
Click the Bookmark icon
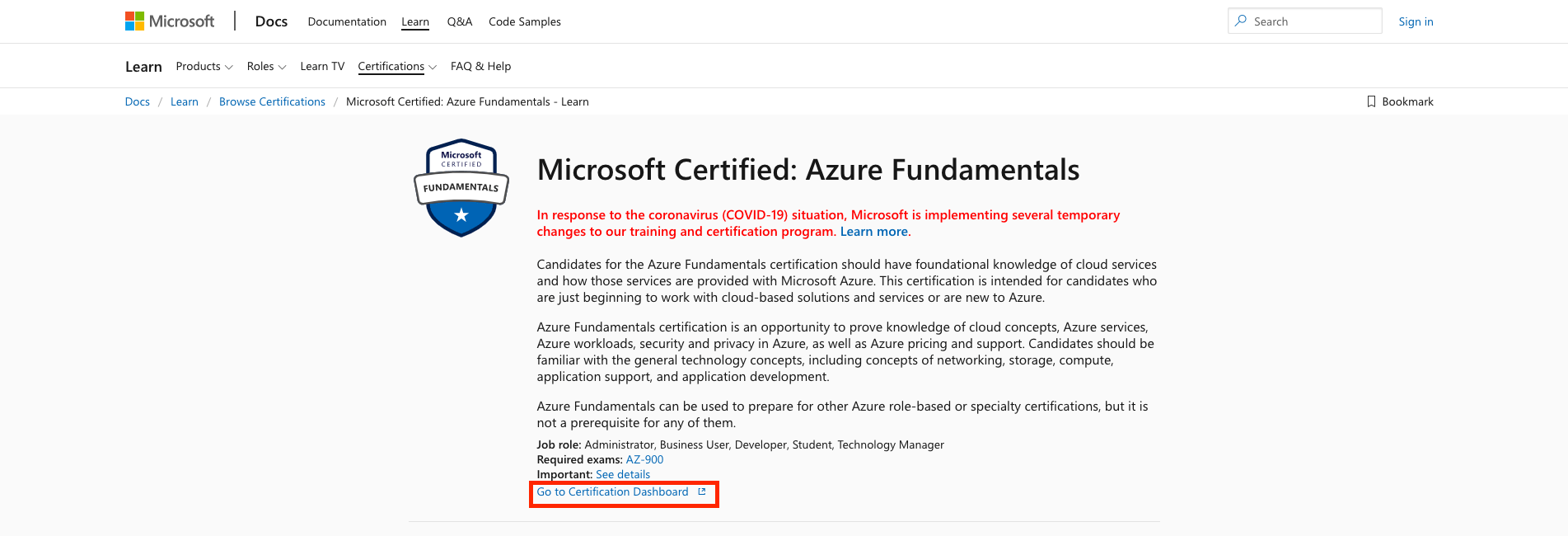pos(1371,101)
